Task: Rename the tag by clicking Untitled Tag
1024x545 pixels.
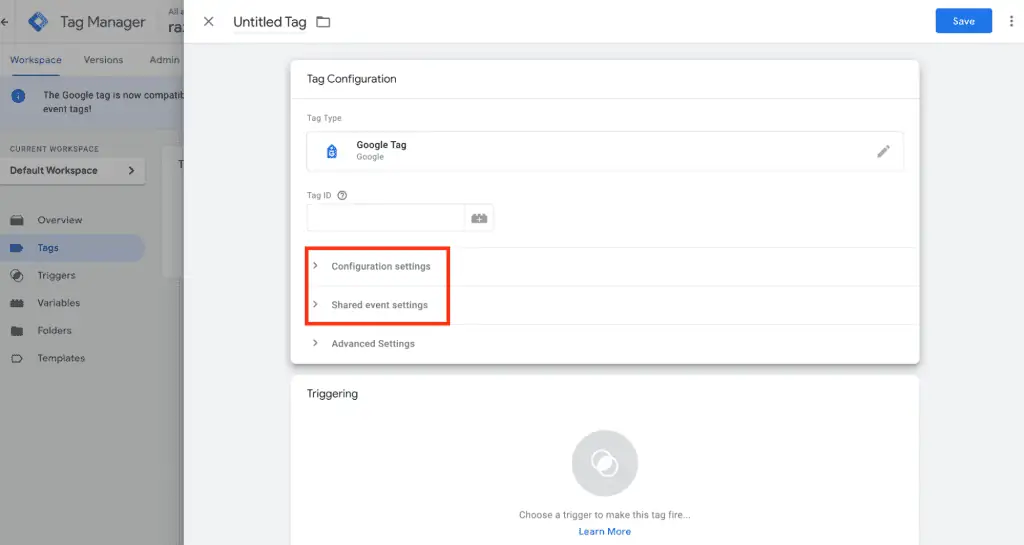Action: tap(270, 22)
